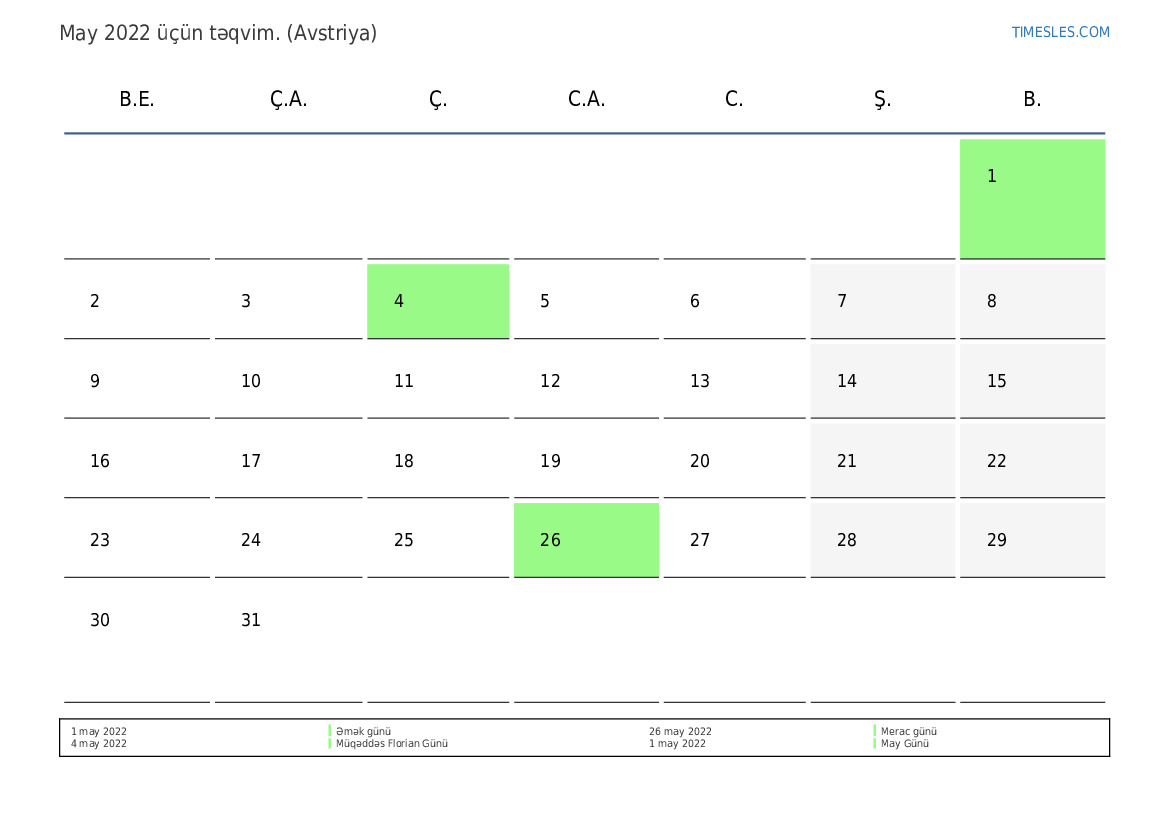Click the green marker beside 'May Günü'
Viewport: 1169px width, 827px height.
coord(875,743)
